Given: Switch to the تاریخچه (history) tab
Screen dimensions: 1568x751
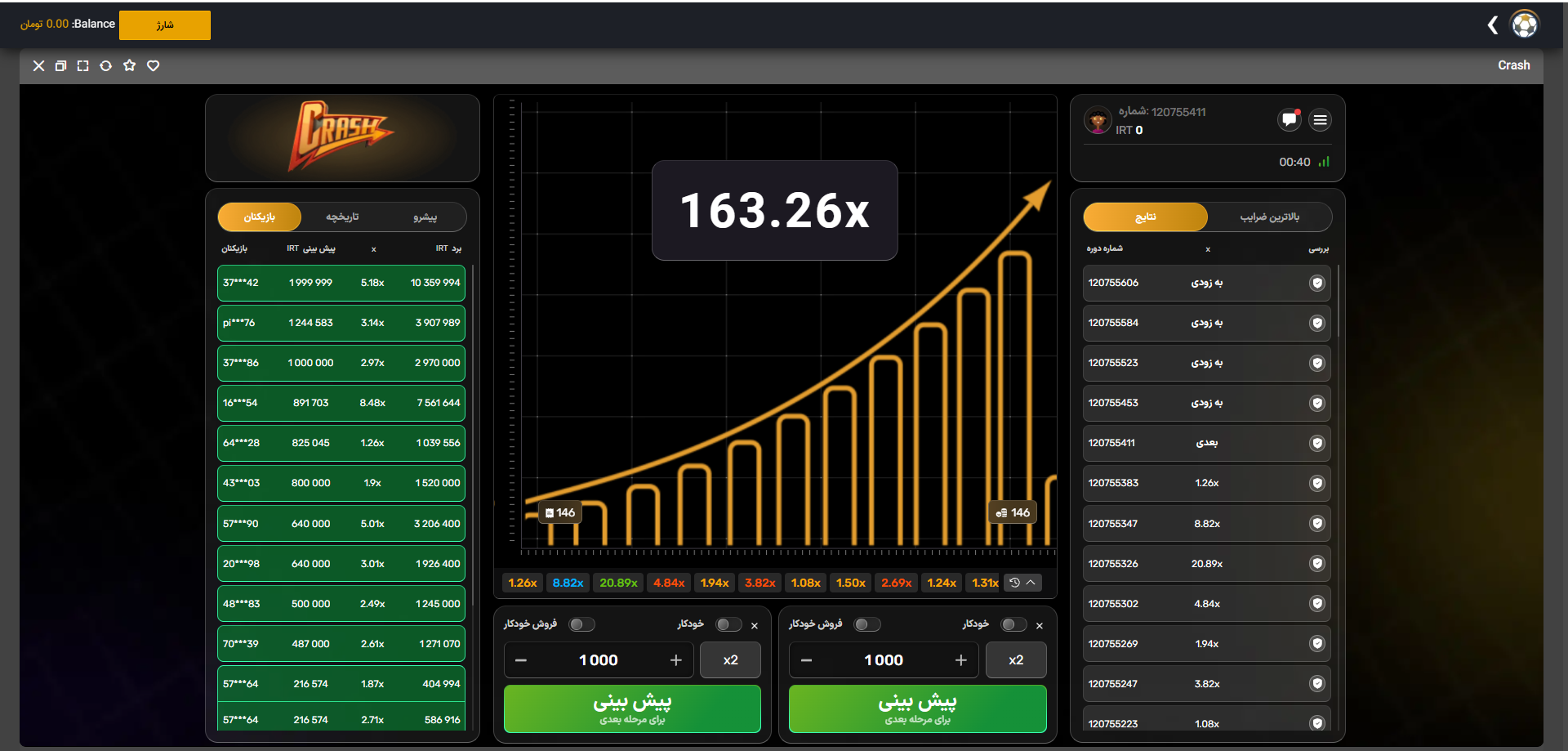Looking at the screenshot, I should click(342, 217).
